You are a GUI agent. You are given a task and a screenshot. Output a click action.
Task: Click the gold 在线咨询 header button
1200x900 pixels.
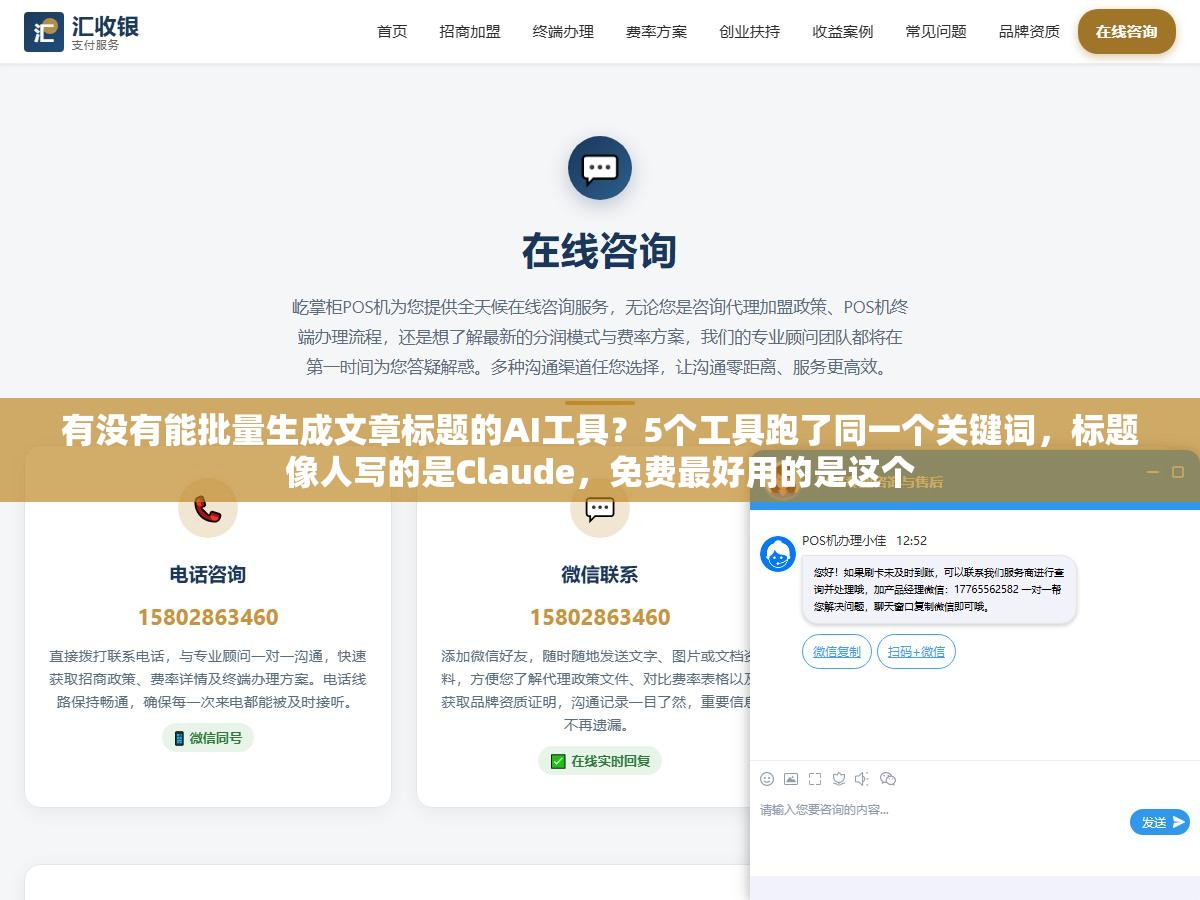pyautogui.click(x=1126, y=31)
